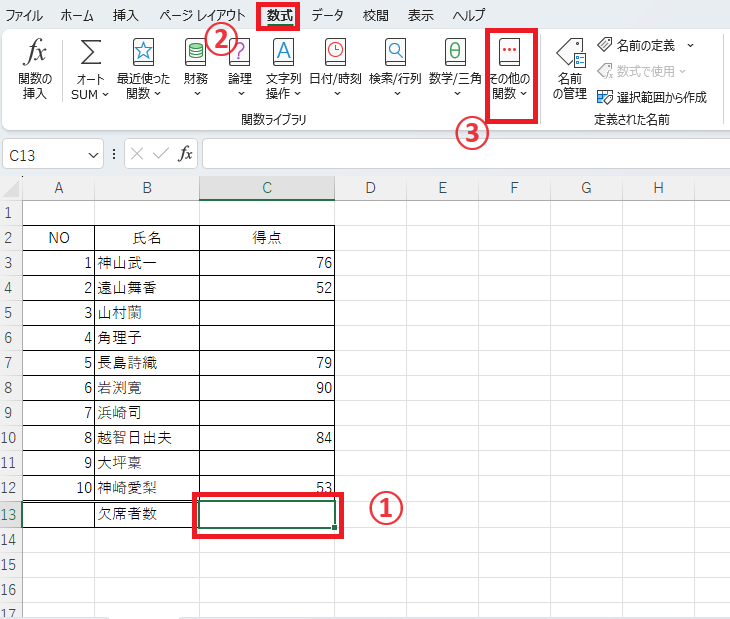This screenshot has width=730, height=619.
Task: Switch to the ページレイアウト tab
Action: (x=202, y=15)
